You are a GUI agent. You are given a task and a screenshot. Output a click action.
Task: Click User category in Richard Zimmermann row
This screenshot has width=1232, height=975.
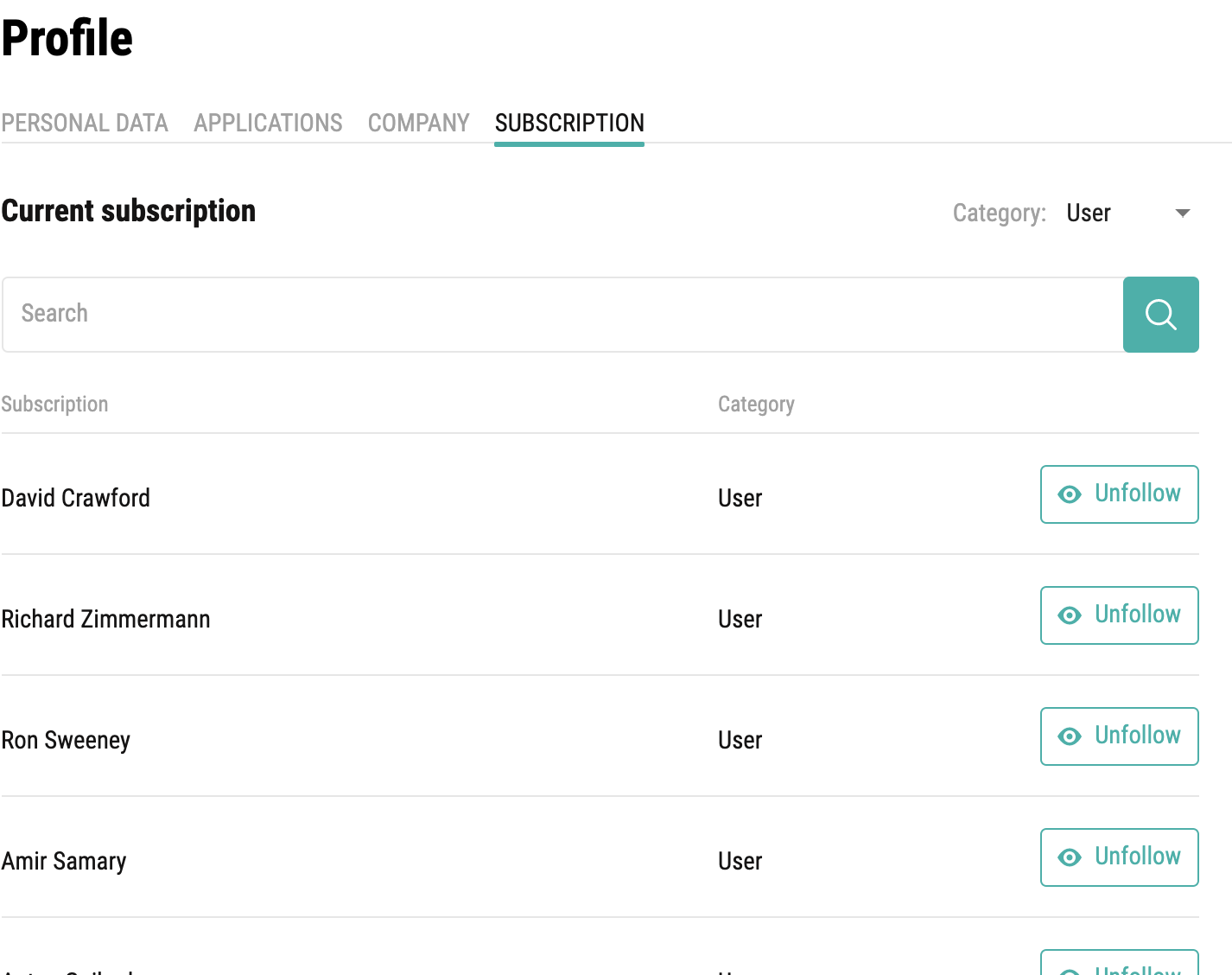coord(740,620)
